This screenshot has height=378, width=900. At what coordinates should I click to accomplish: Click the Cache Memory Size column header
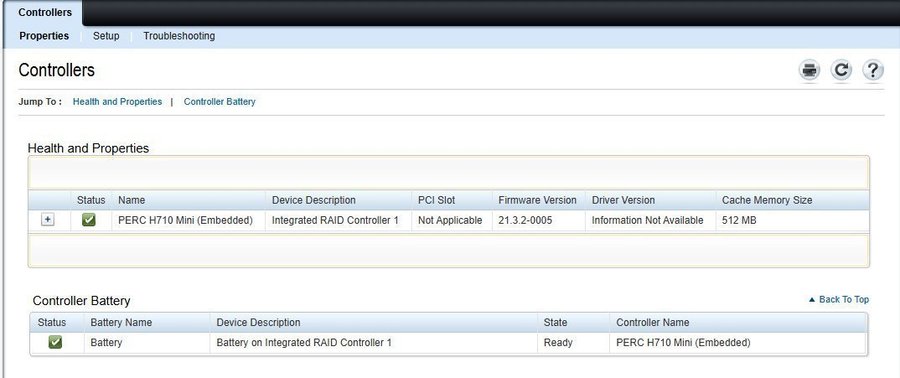(767, 200)
